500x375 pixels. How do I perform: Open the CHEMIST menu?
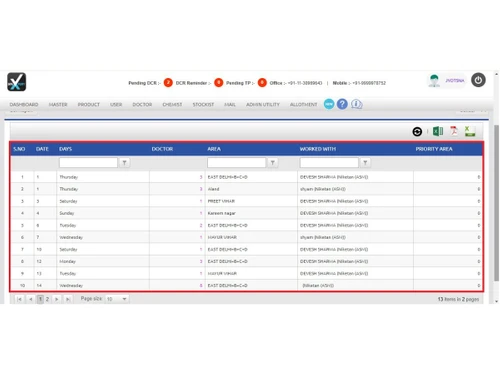point(172,105)
